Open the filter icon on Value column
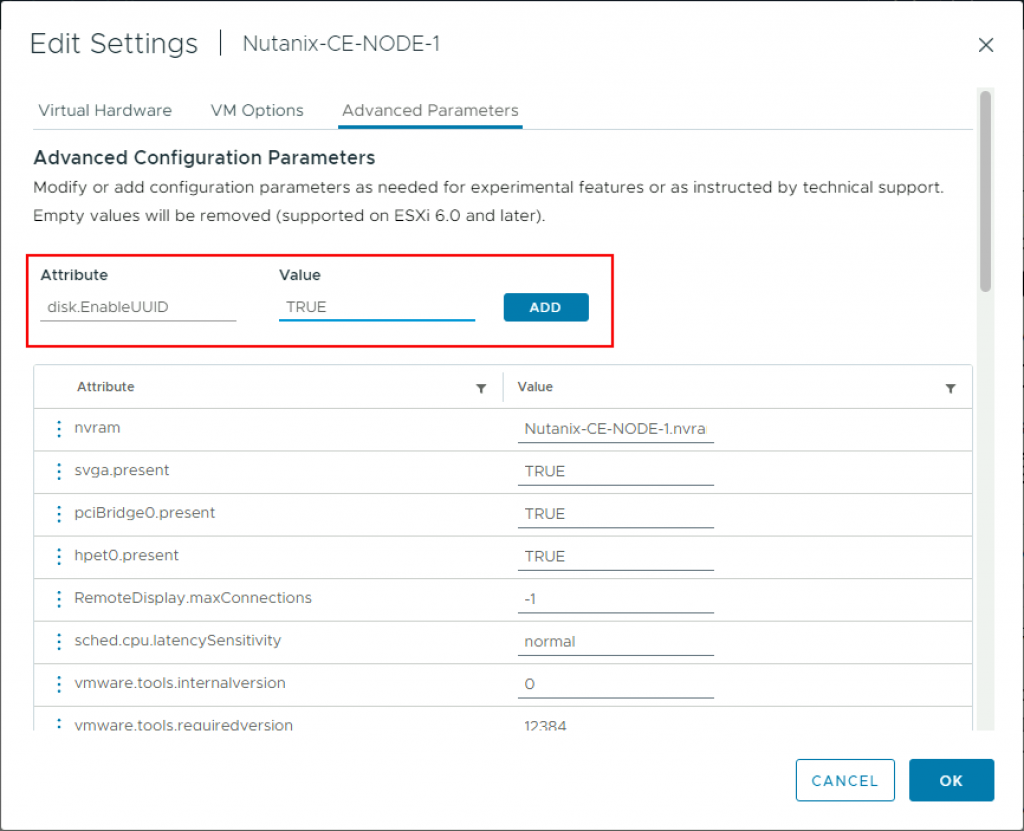Screen dimensions: 1024x831 (x=948, y=387)
